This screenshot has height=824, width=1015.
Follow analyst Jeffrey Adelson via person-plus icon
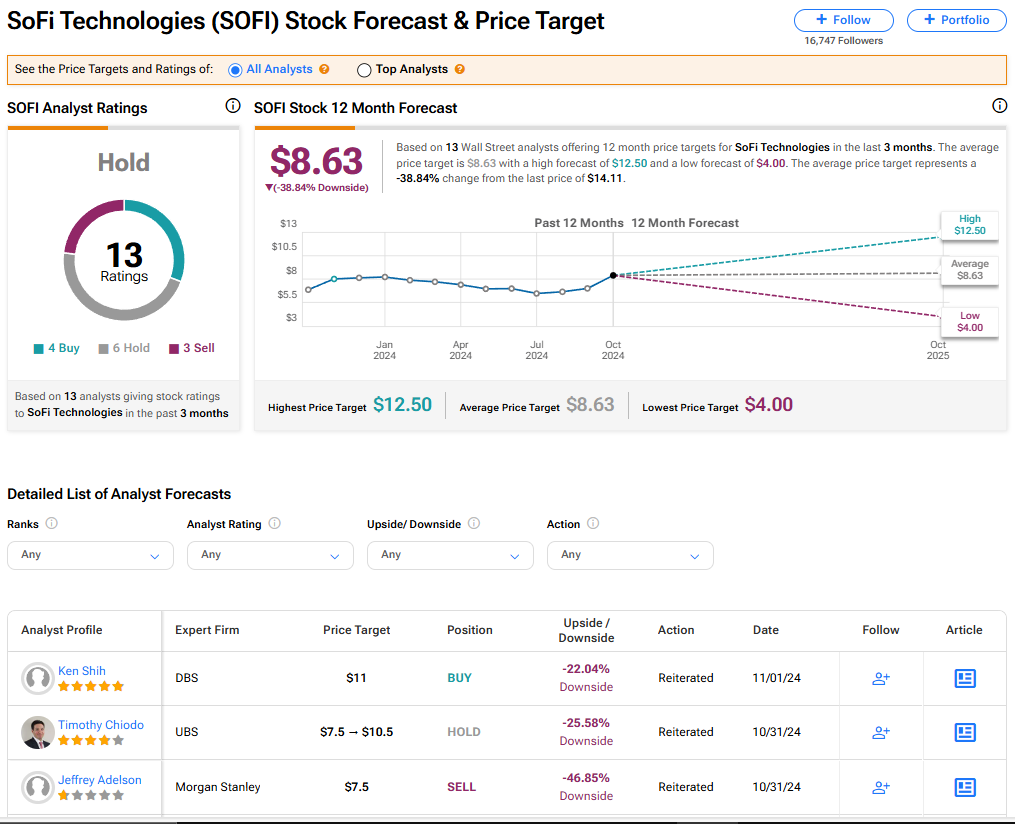tap(881, 787)
